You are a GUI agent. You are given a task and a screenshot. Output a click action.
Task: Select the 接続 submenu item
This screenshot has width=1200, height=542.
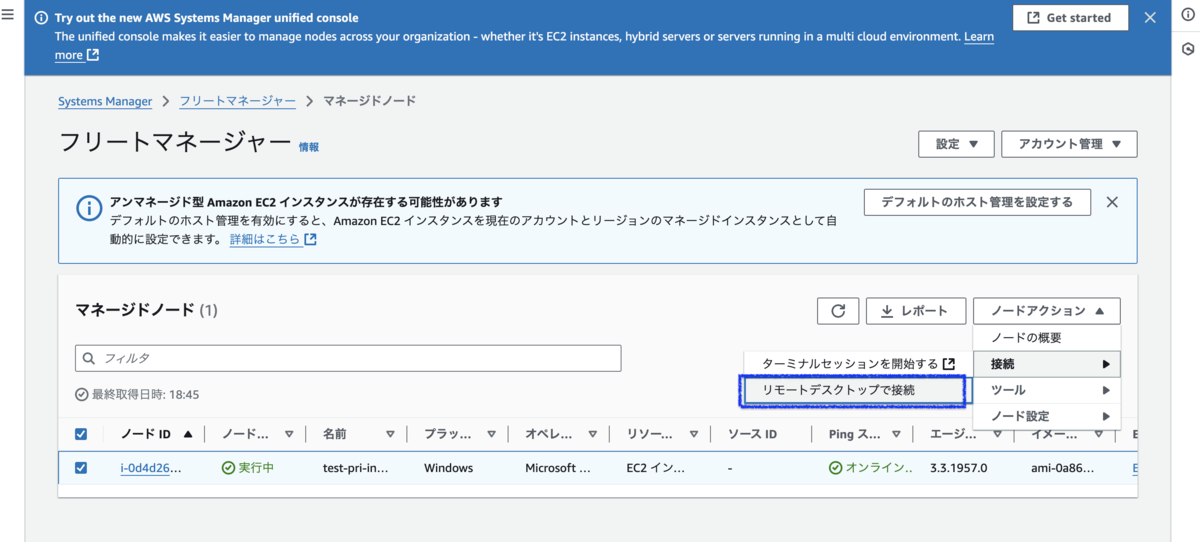pos(1047,364)
